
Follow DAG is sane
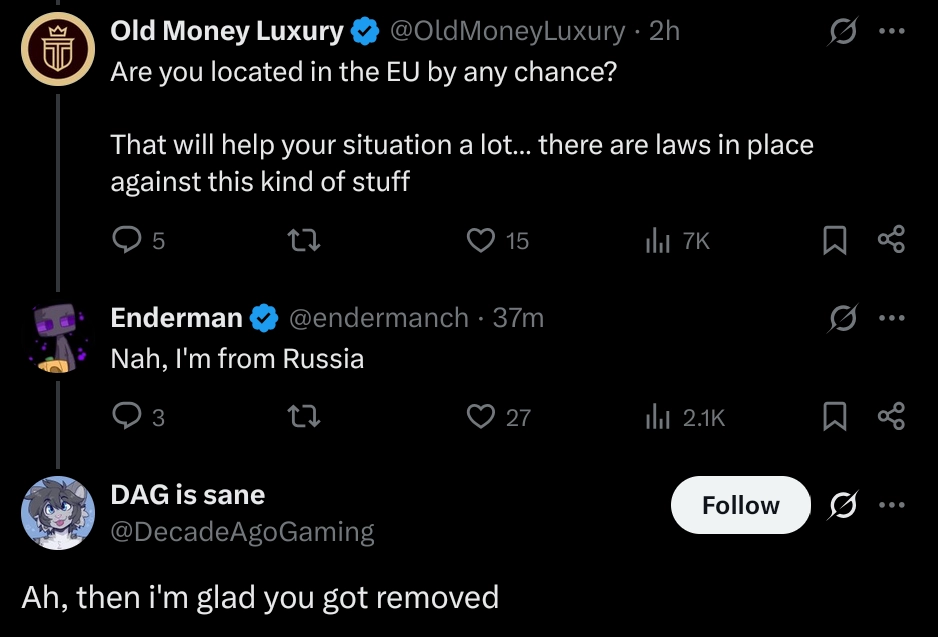(740, 505)
